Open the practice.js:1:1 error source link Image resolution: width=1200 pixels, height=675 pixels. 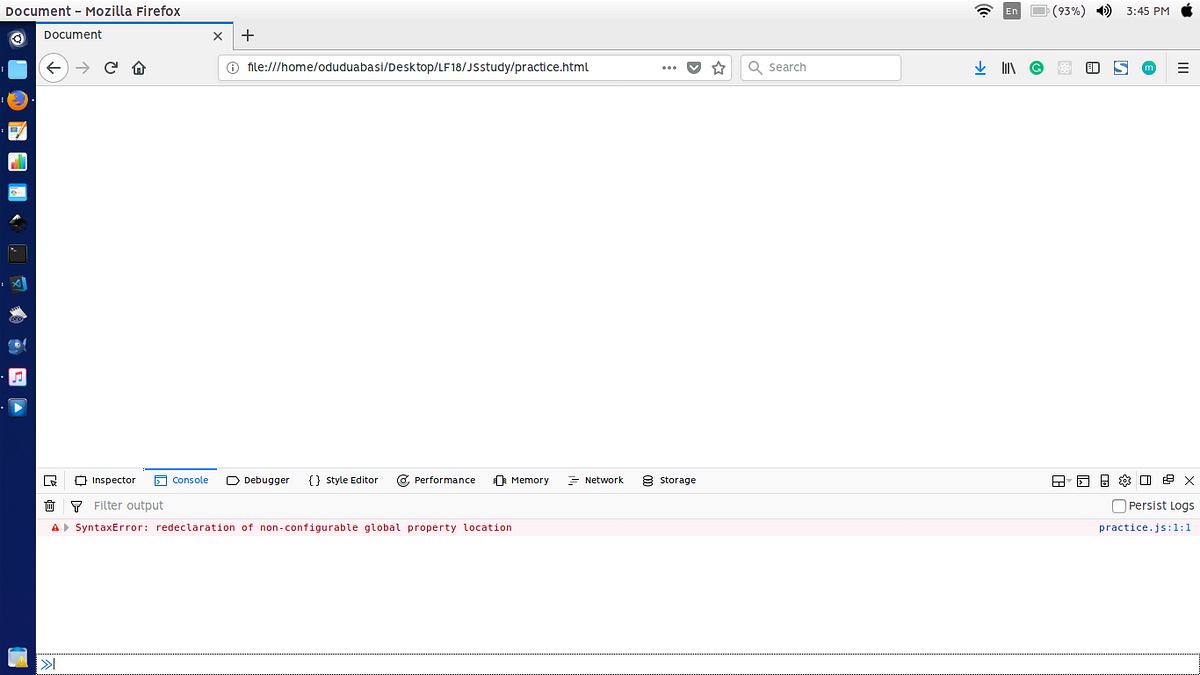click(1144, 527)
